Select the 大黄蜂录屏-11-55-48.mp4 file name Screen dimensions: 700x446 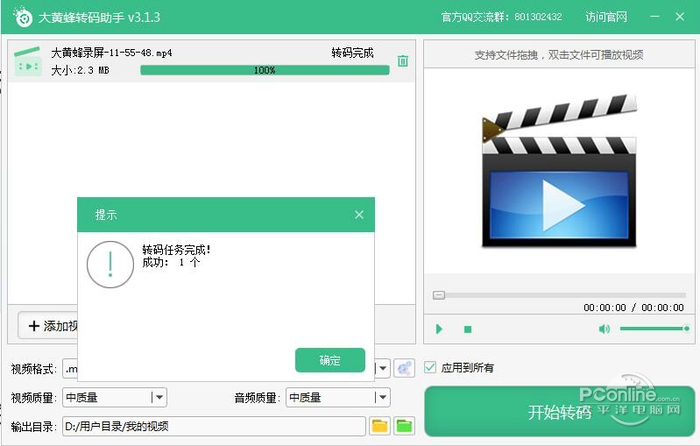(112, 53)
